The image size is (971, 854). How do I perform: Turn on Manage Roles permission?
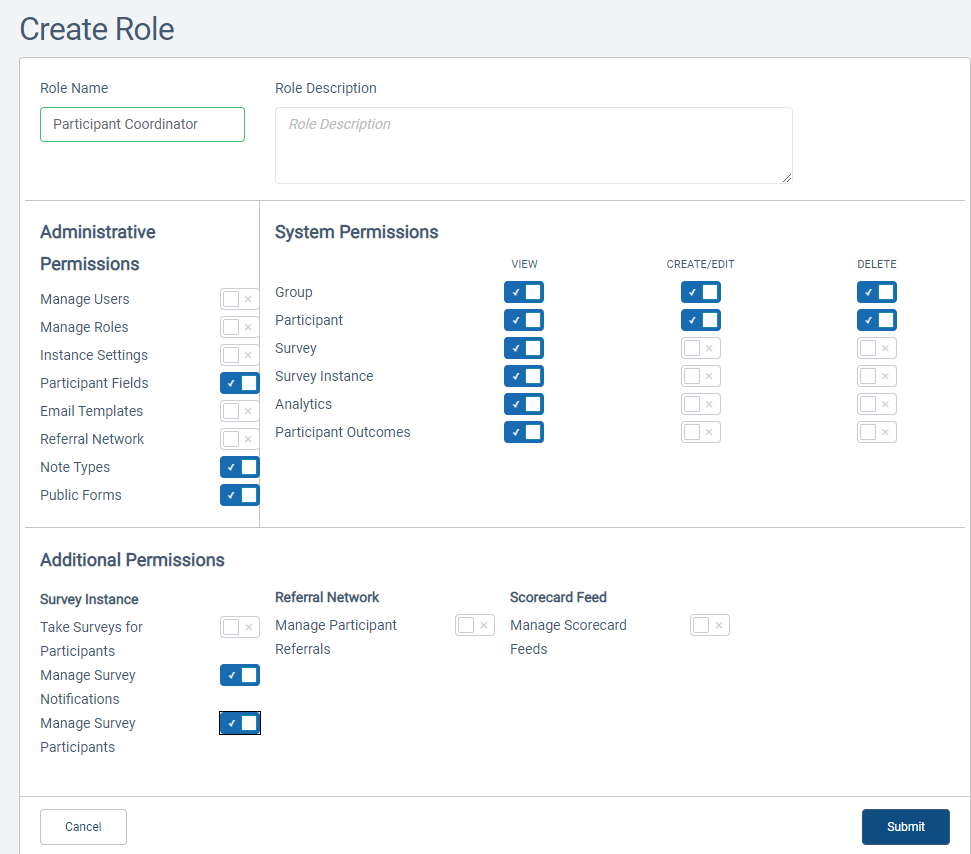(x=240, y=327)
